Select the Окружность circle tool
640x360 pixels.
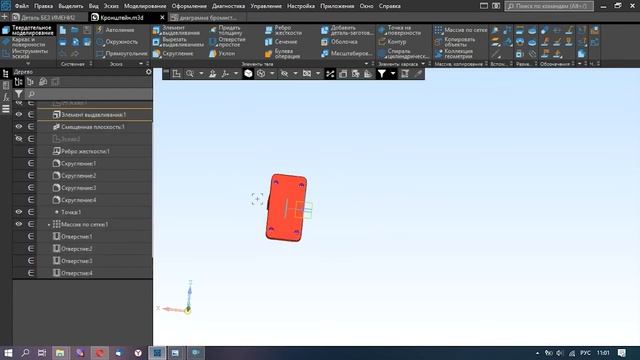tap(117, 42)
